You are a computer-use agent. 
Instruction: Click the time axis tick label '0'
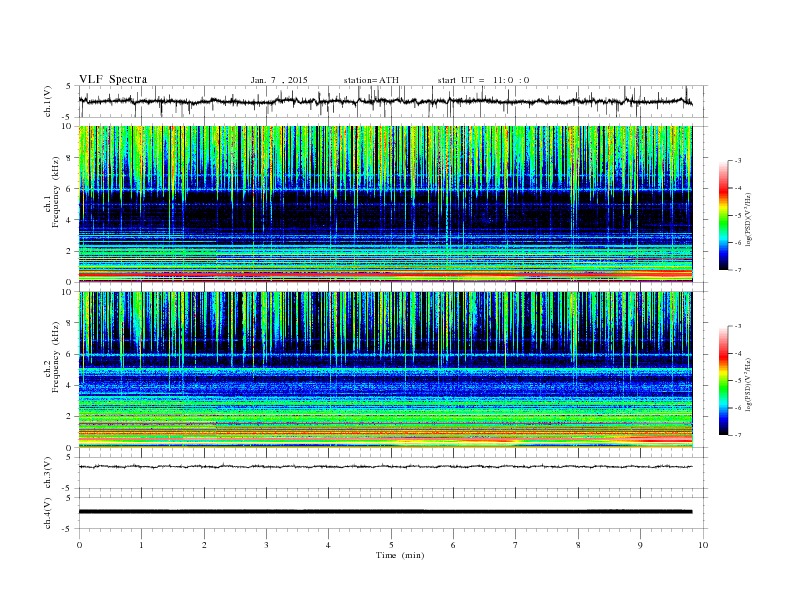coord(79,545)
